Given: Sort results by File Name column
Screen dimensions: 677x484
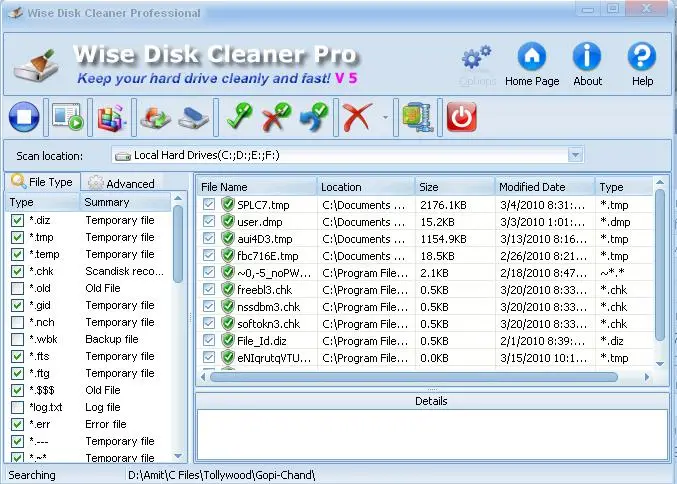Looking at the screenshot, I should [x=257, y=187].
